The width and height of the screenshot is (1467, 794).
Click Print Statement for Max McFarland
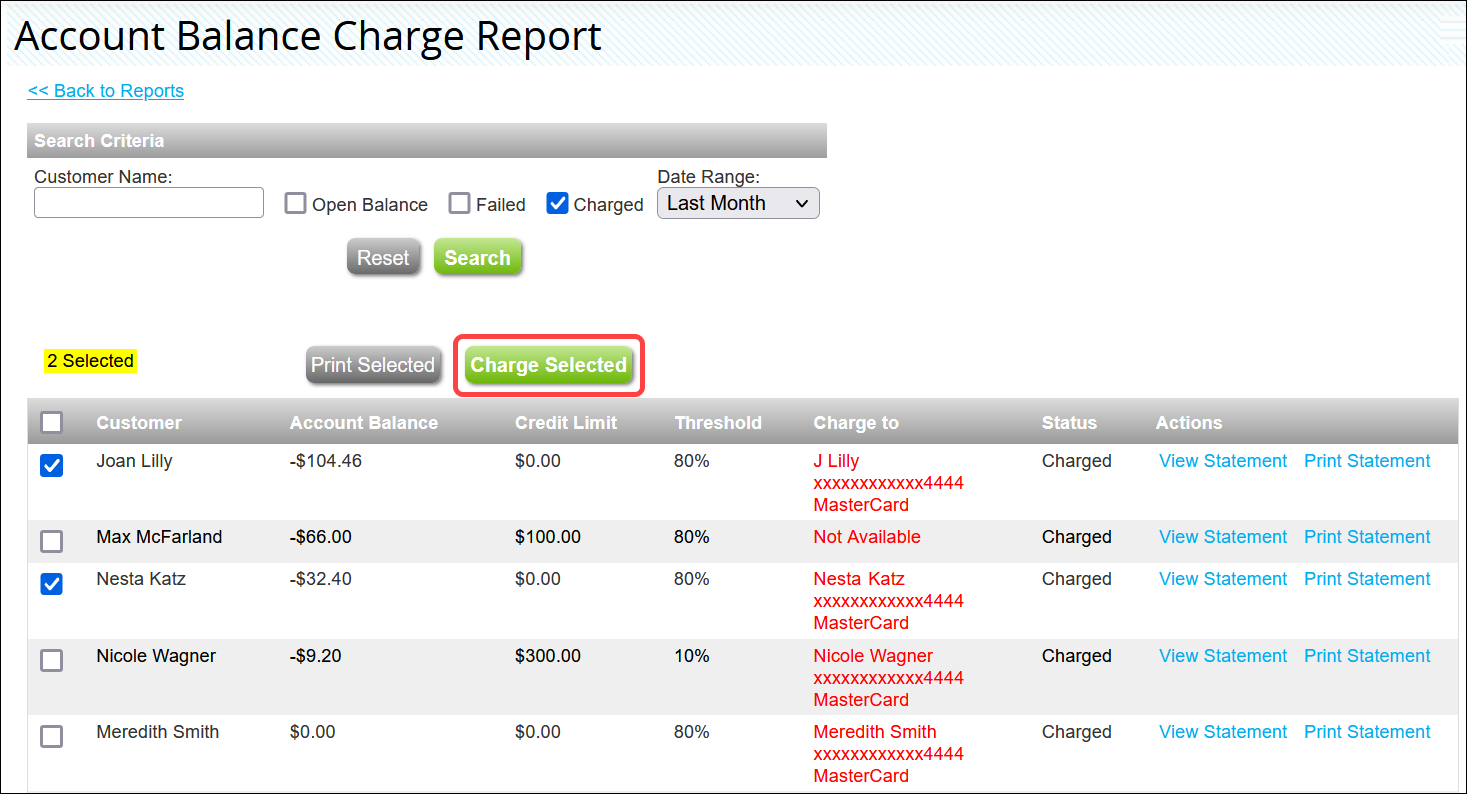(1367, 537)
